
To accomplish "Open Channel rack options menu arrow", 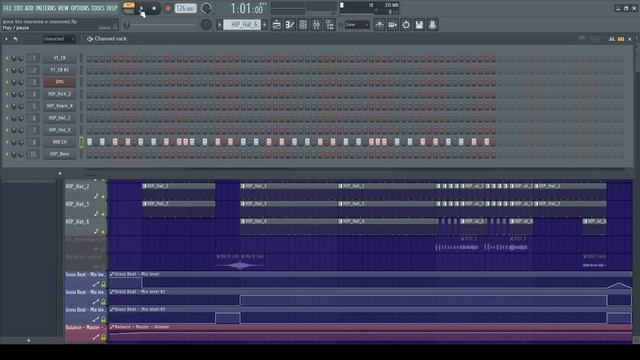I will point(6,39).
